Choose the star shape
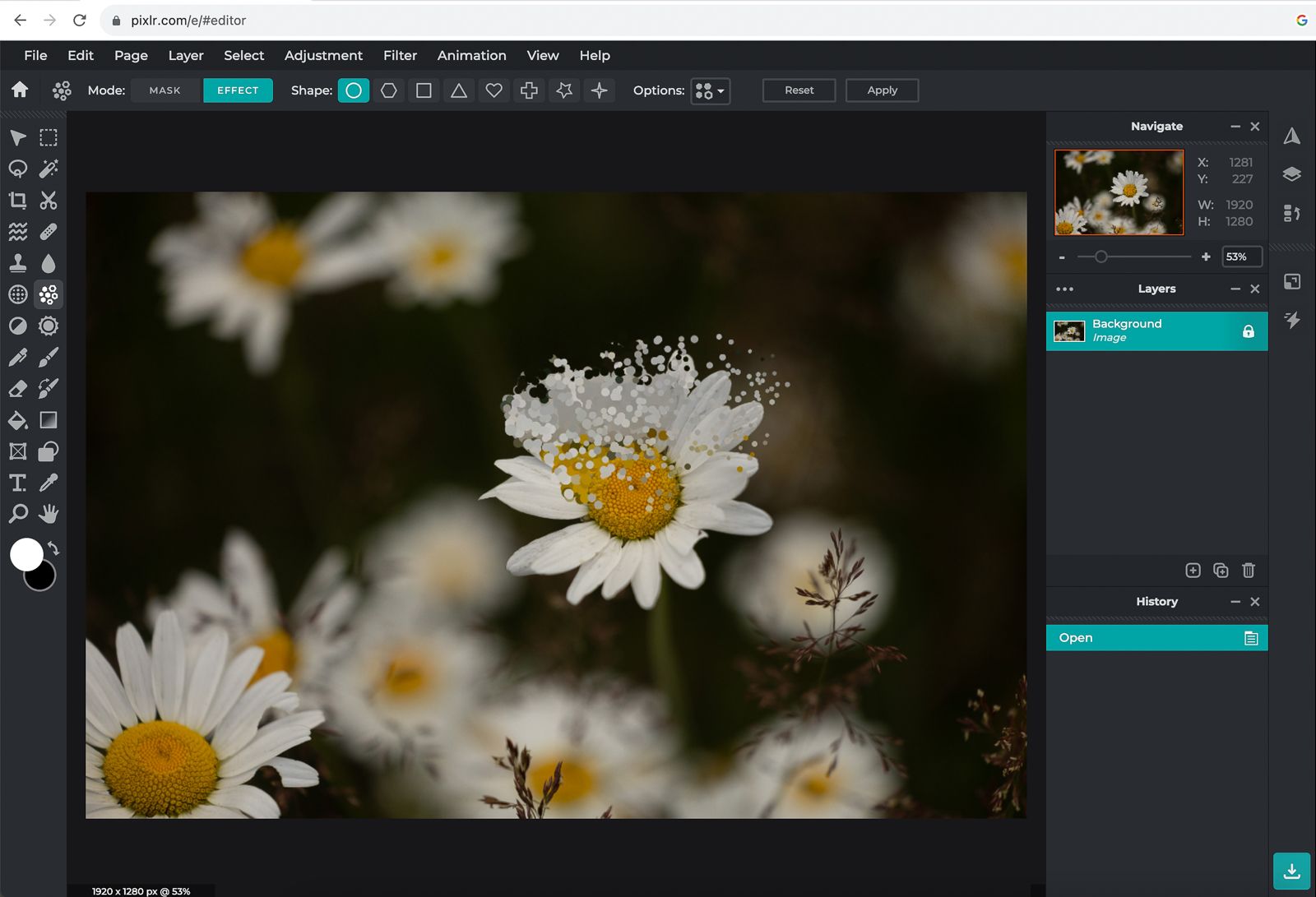This screenshot has height=897, width=1316. coord(564,90)
